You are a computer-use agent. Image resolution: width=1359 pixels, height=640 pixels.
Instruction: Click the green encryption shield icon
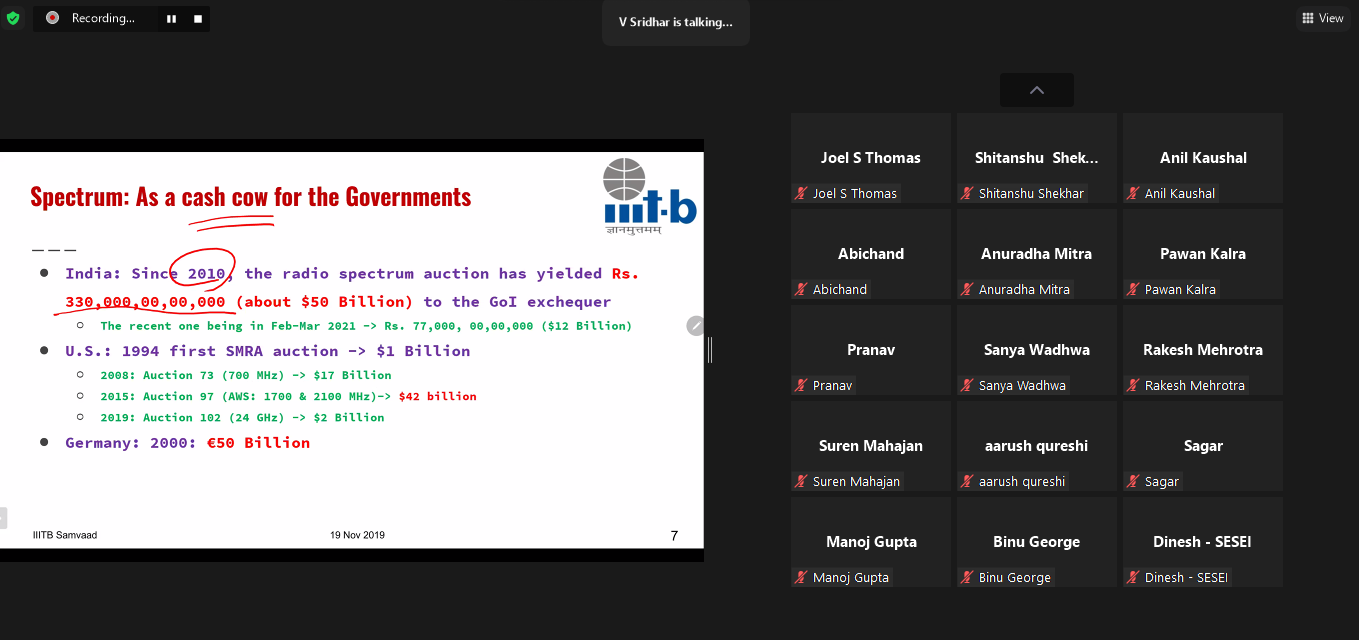click(13, 18)
